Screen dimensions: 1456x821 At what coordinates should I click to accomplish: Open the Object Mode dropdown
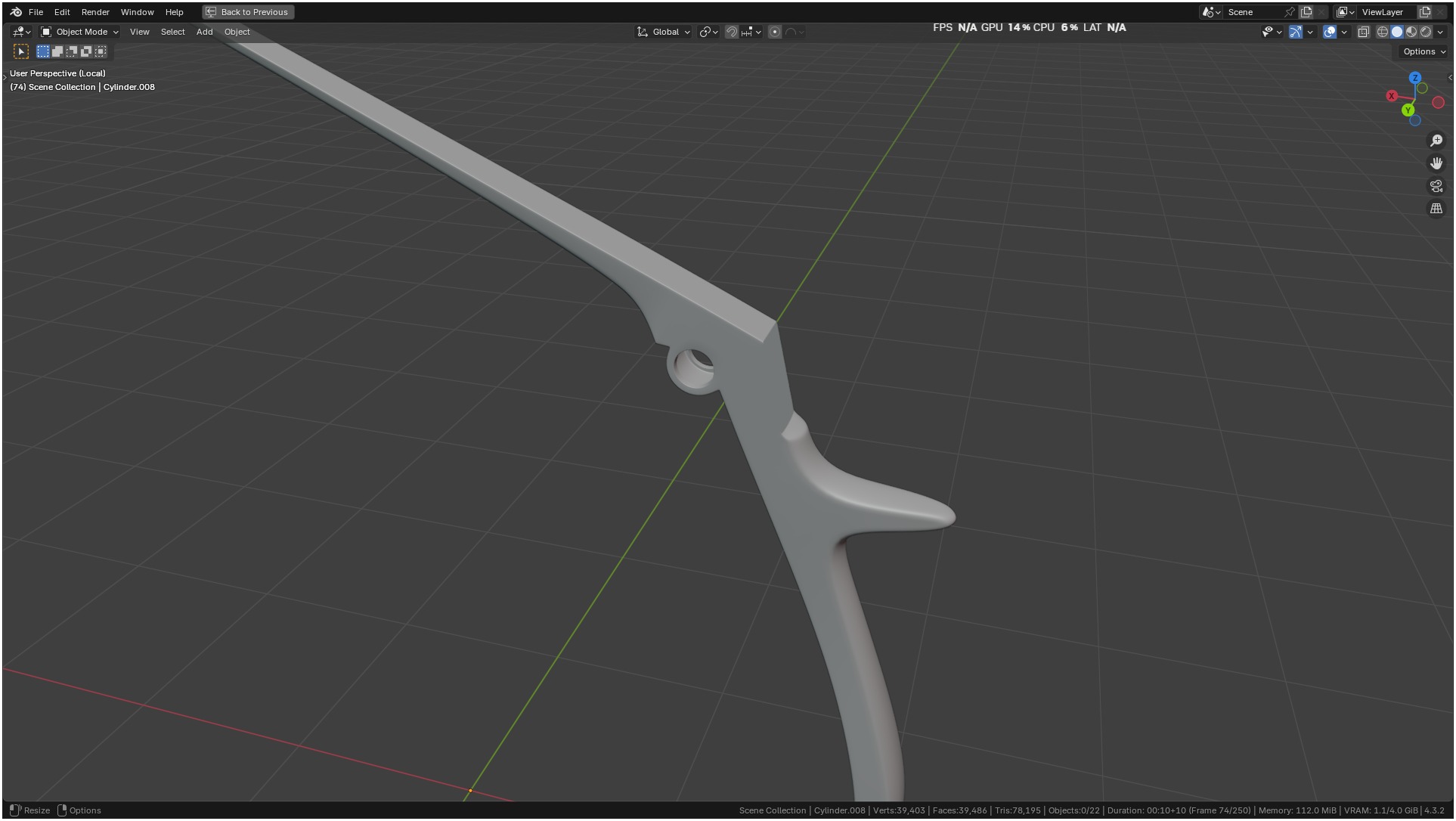(x=79, y=32)
